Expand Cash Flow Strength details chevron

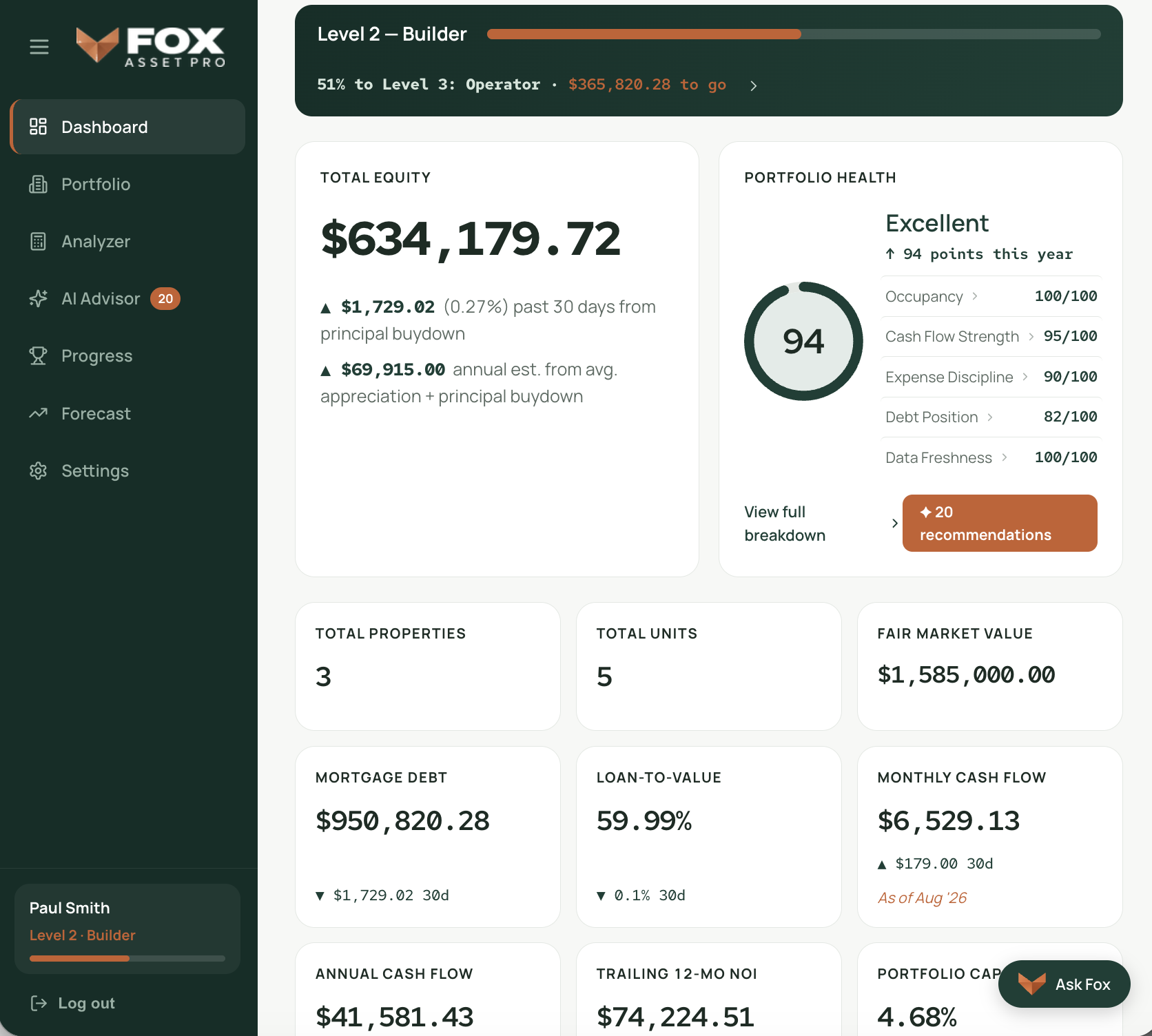pyautogui.click(x=1031, y=336)
